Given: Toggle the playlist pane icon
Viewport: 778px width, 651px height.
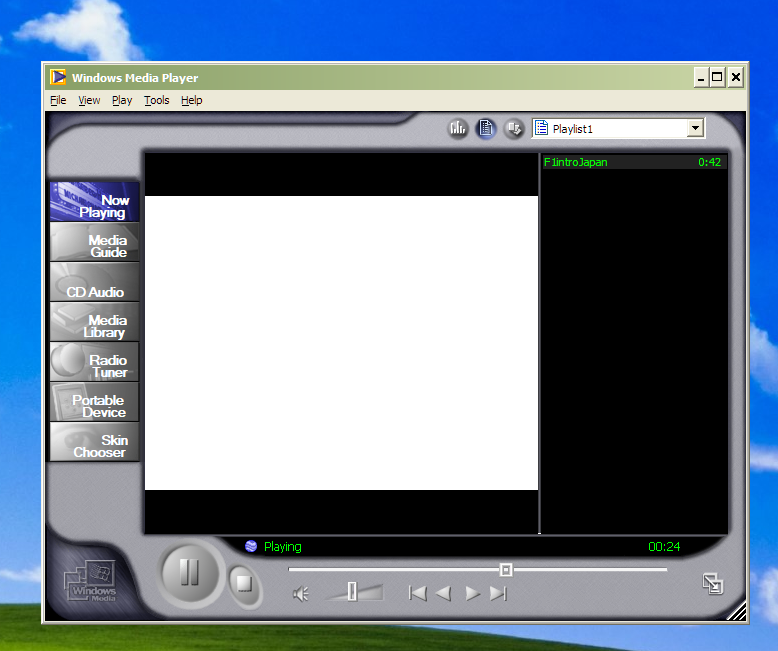Looking at the screenshot, I should pyautogui.click(x=486, y=129).
